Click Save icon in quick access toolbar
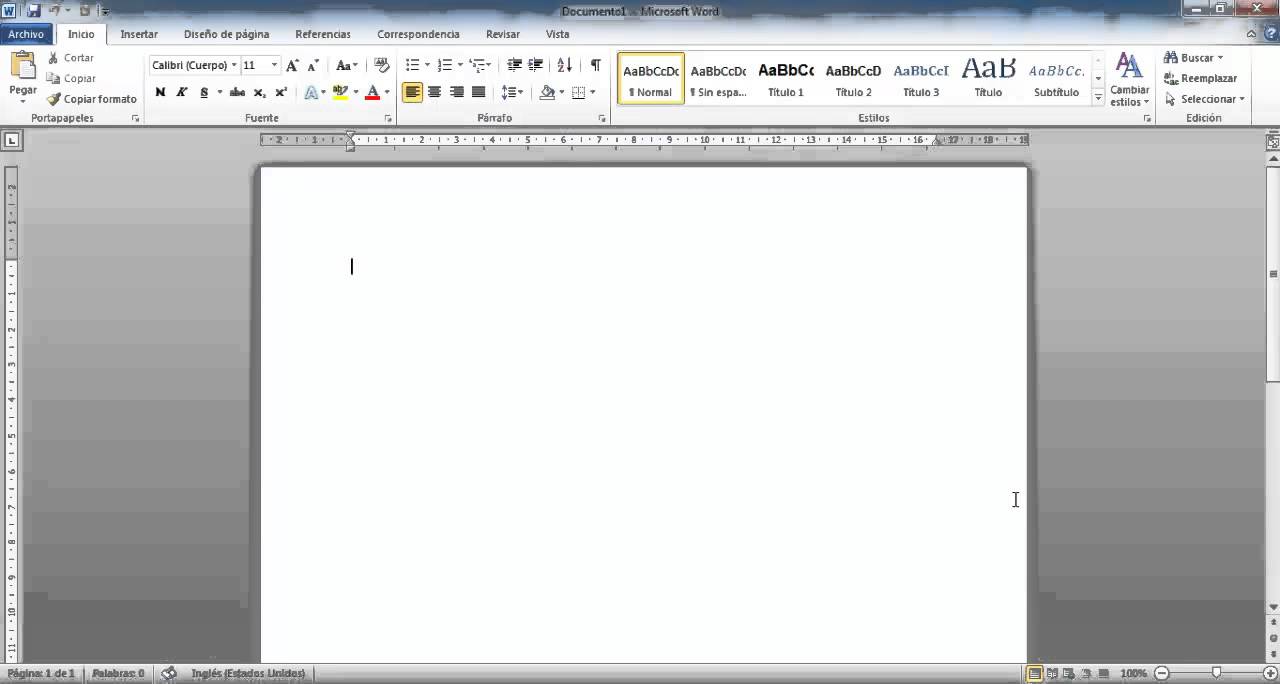This screenshot has width=1280, height=684. pyautogui.click(x=33, y=10)
